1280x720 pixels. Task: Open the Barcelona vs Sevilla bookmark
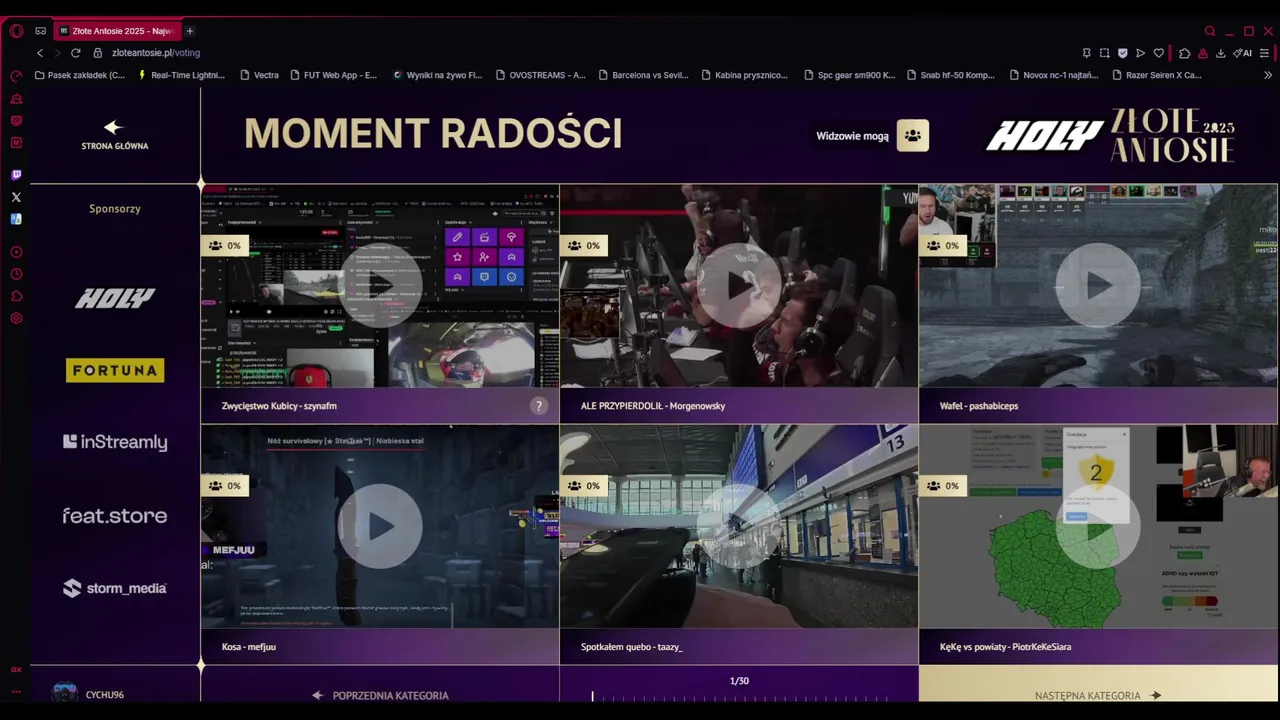[x=643, y=75]
